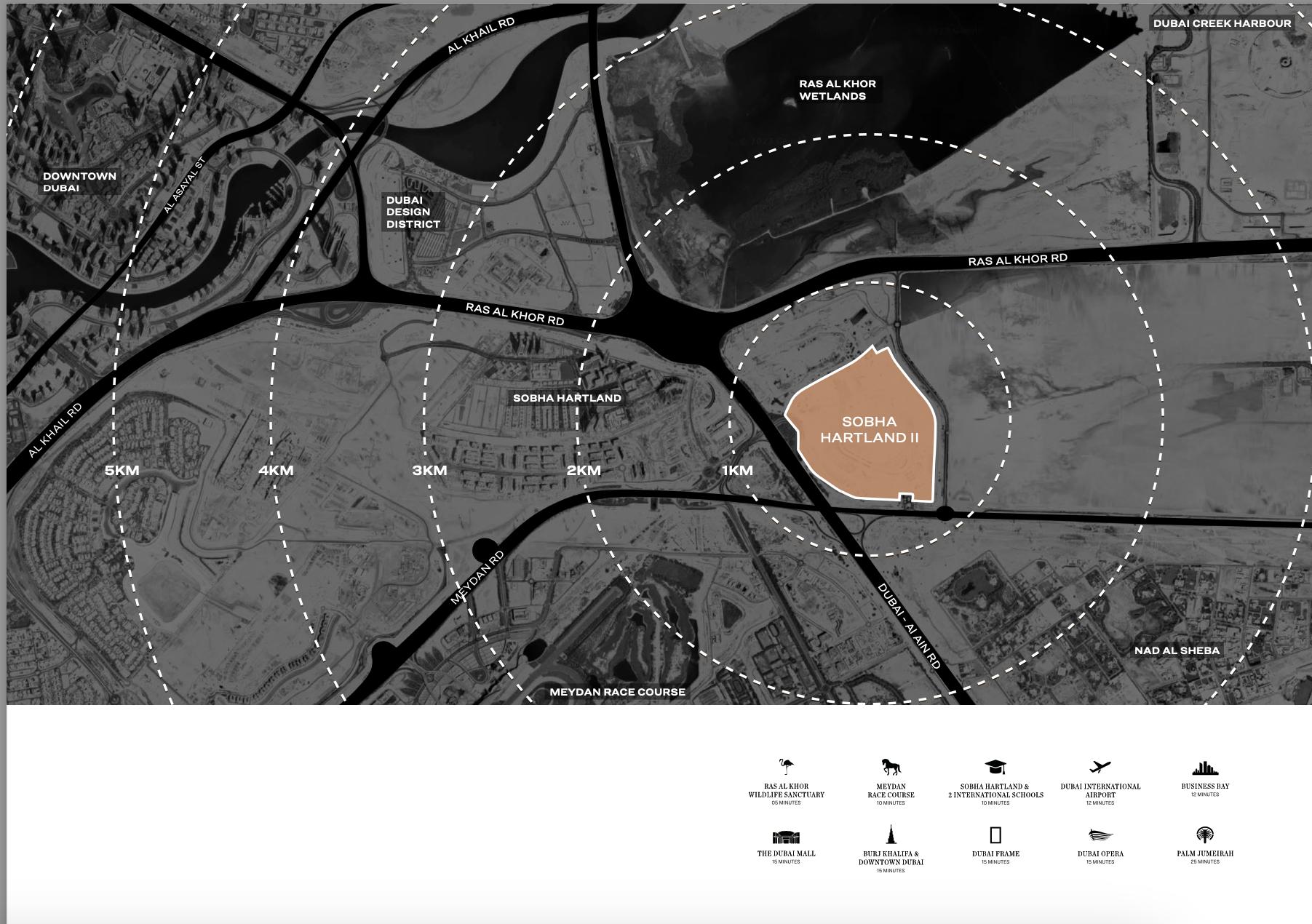Click 'RAS AL KHOR WILDLIFE SANCTUARY' legend text
Image resolution: width=1312 pixels, height=924 pixels.
[786, 791]
